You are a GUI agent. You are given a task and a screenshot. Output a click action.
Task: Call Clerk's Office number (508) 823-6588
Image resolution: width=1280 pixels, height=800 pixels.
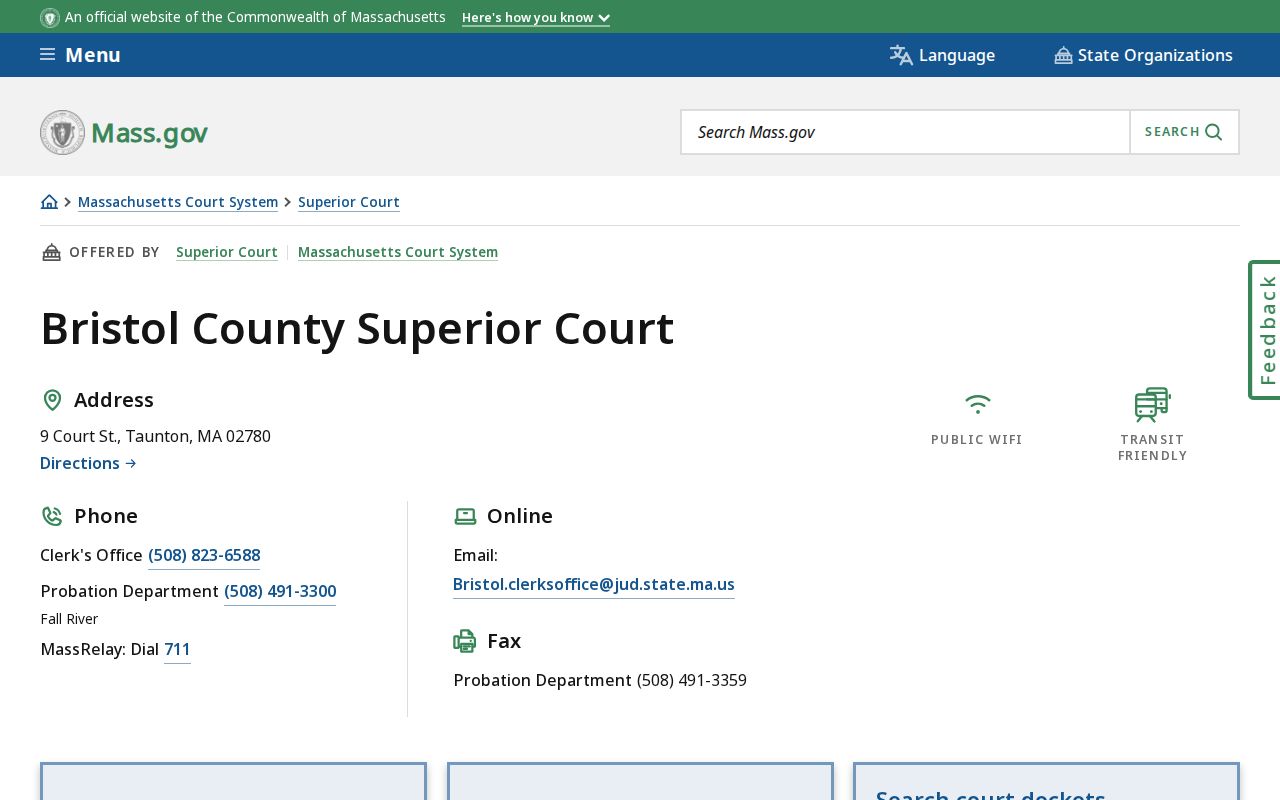[204, 555]
